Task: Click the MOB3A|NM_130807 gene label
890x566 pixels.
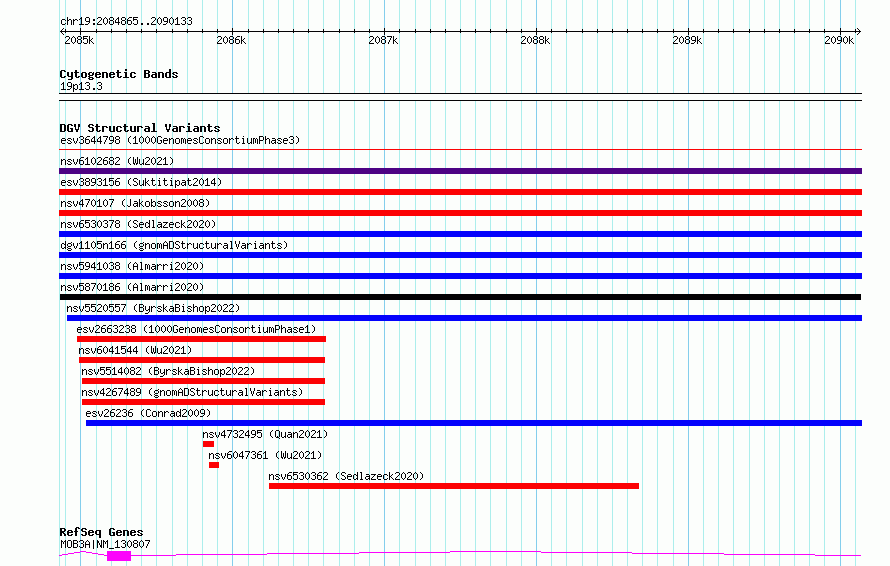Action: pyautogui.click(x=105, y=544)
